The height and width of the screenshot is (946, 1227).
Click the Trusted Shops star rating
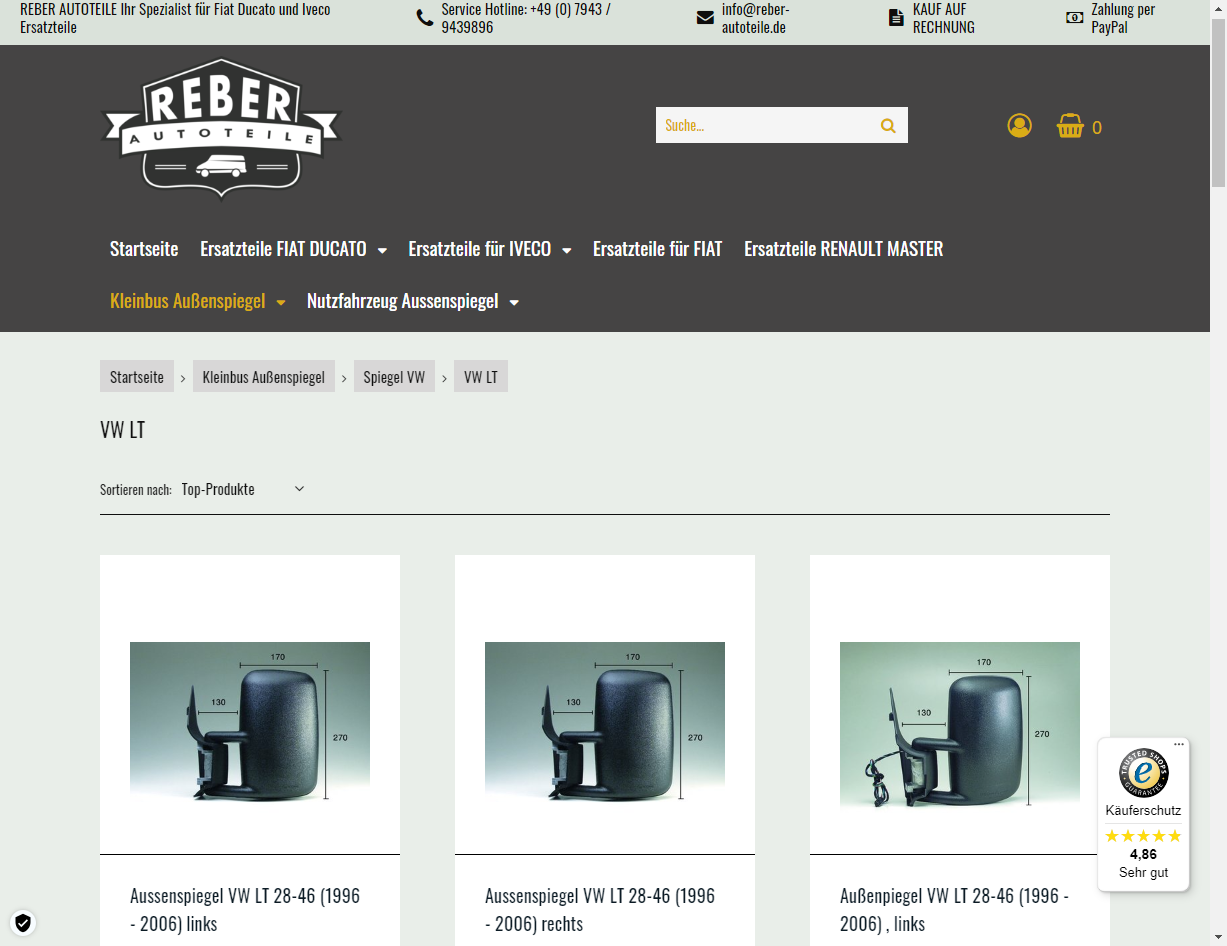point(1143,836)
